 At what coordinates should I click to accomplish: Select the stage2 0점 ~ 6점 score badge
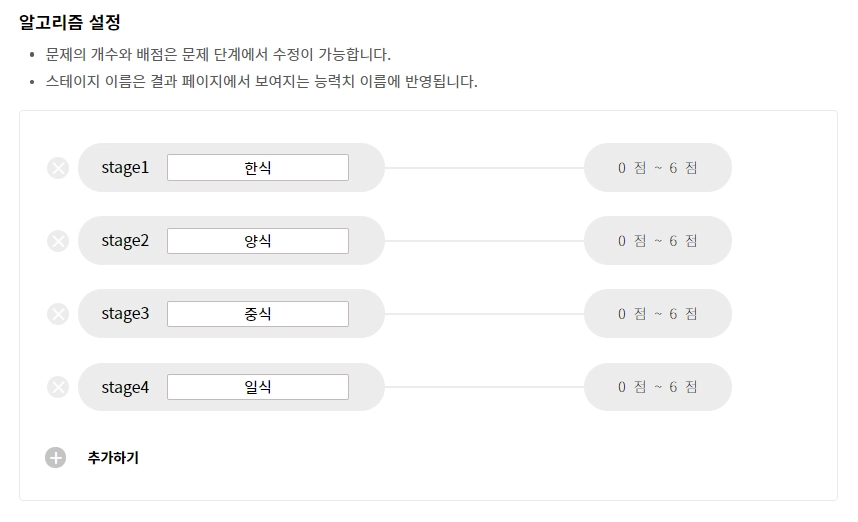(x=657, y=241)
